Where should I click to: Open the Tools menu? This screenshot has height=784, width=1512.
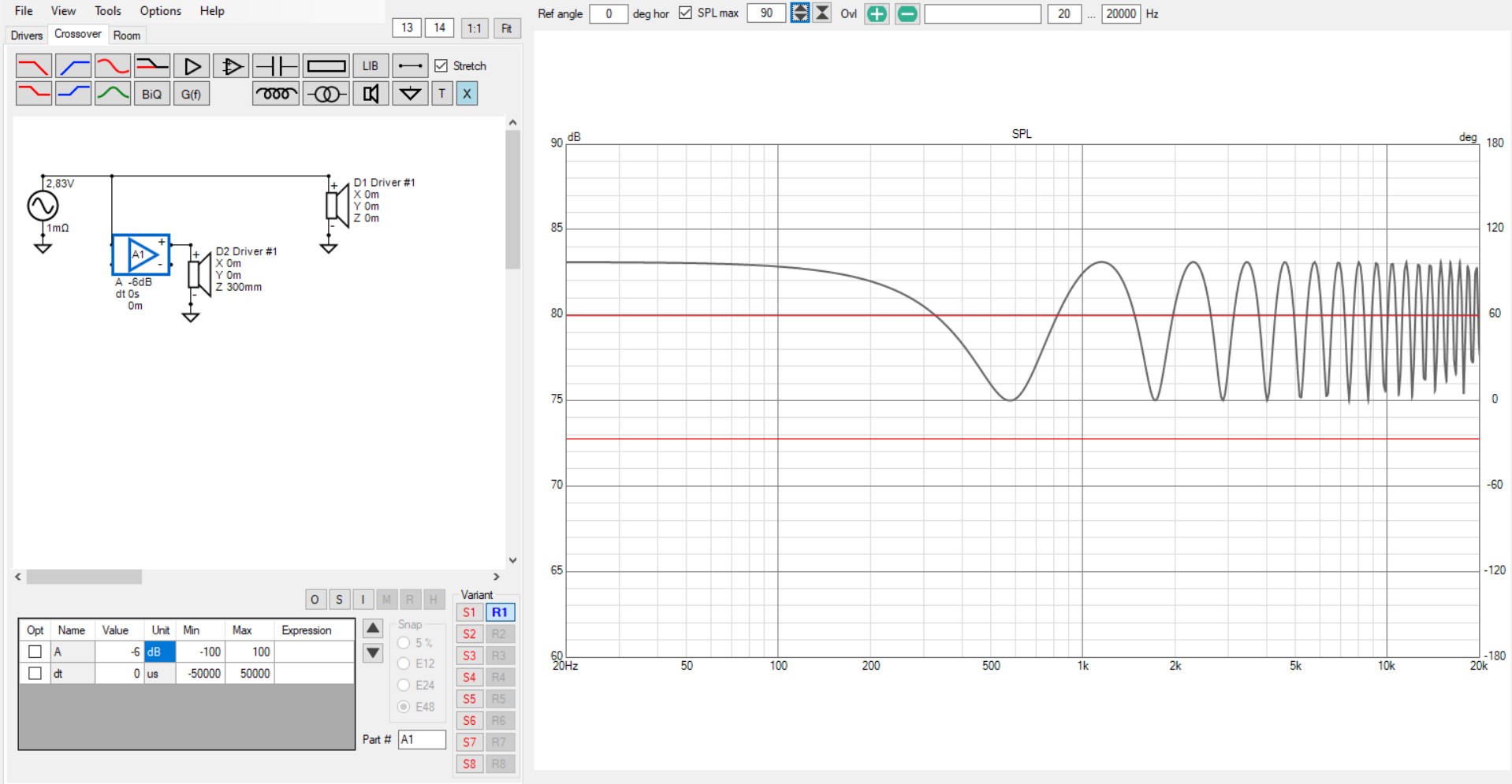click(x=108, y=11)
